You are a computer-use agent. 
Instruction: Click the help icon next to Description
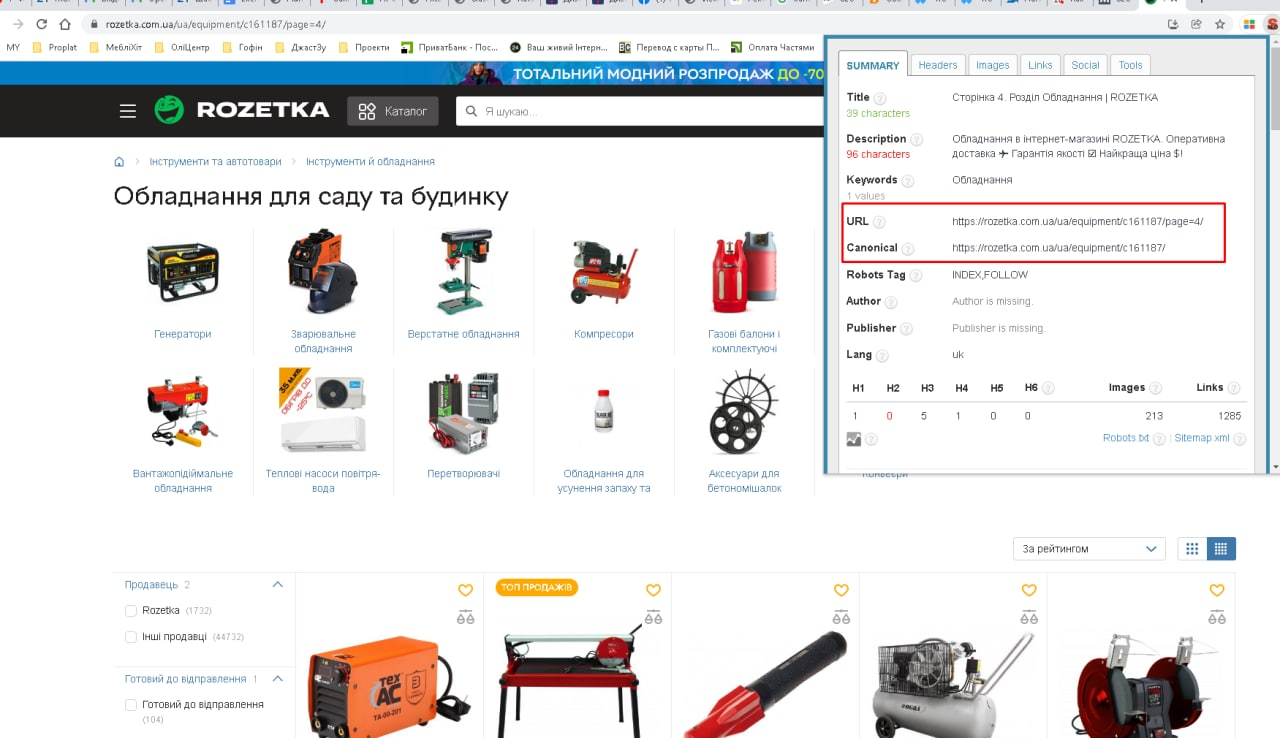click(916, 140)
